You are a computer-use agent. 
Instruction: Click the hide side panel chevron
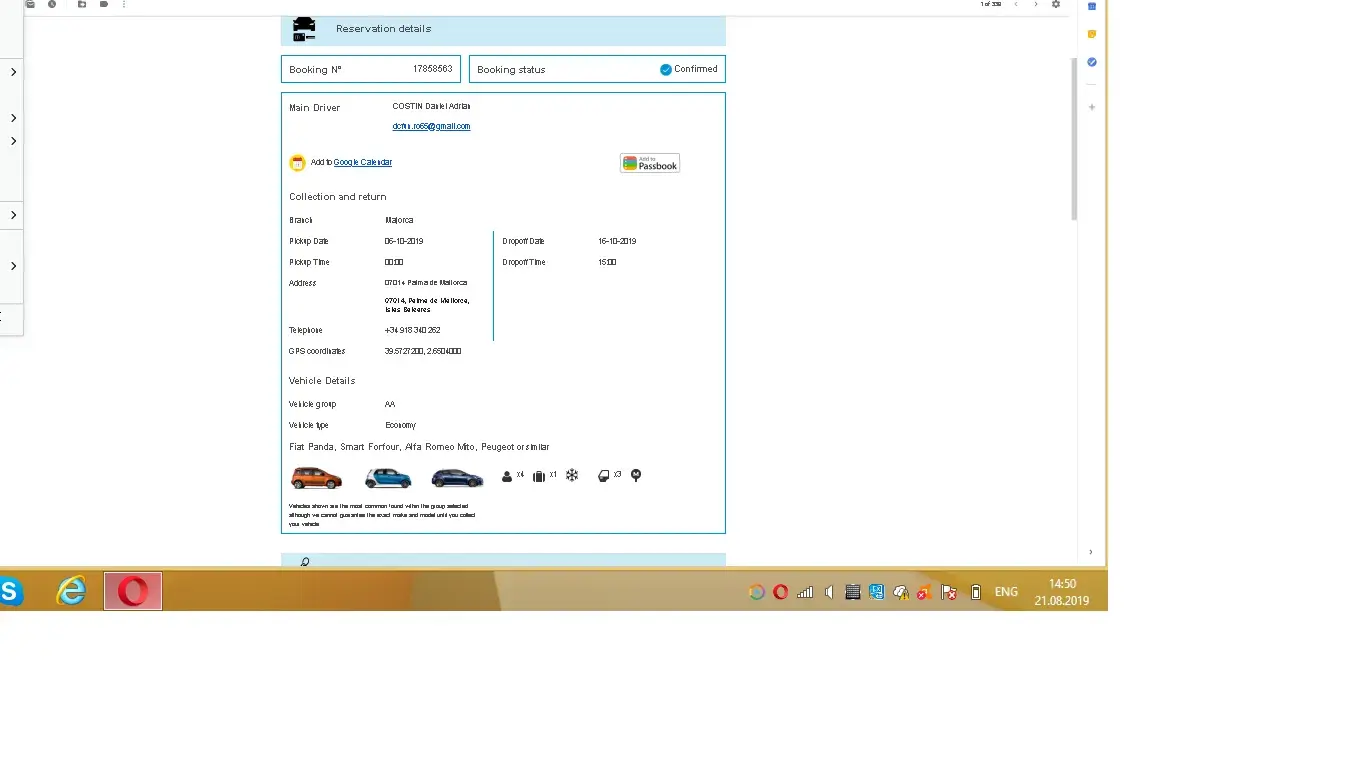click(x=1090, y=552)
